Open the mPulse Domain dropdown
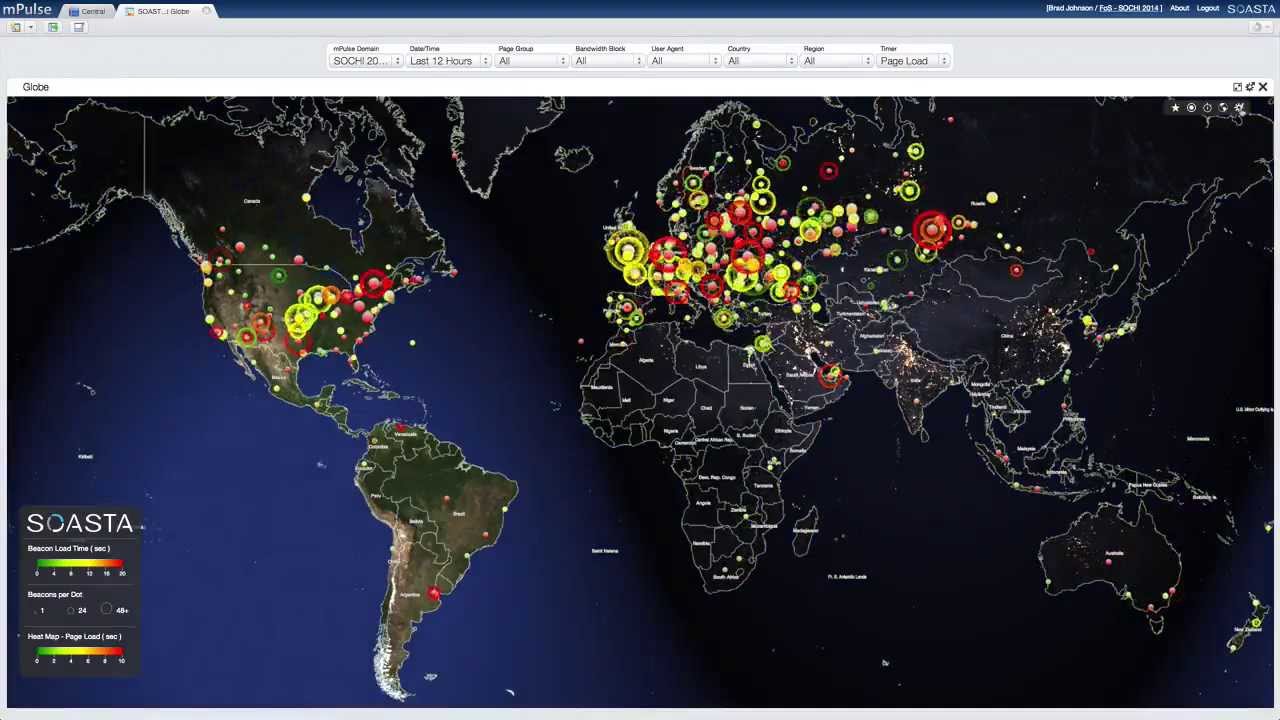Image resolution: width=1280 pixels, height=720 pixels. pyautogui.click(x=367, y=61)
